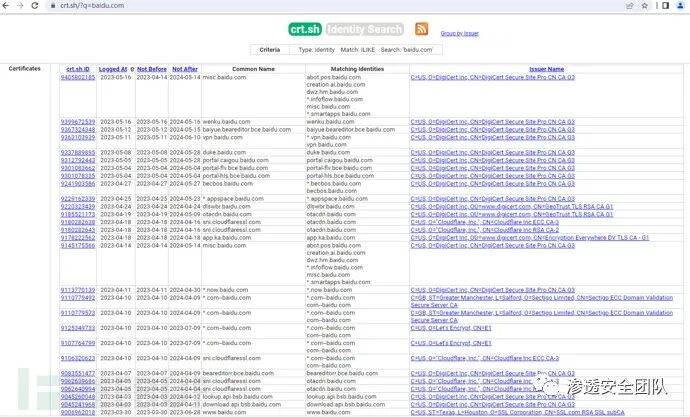690x417 pixels.
Task: Click the common name cell lookup.api.bsb.baidu.com
Action: pos(238,397)
